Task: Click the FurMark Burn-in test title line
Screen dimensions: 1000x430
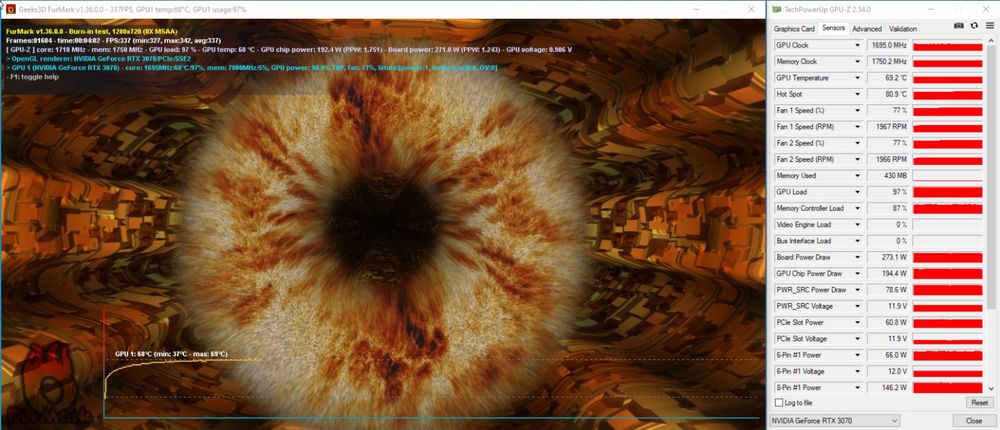Action: click(x=92, y=31)
